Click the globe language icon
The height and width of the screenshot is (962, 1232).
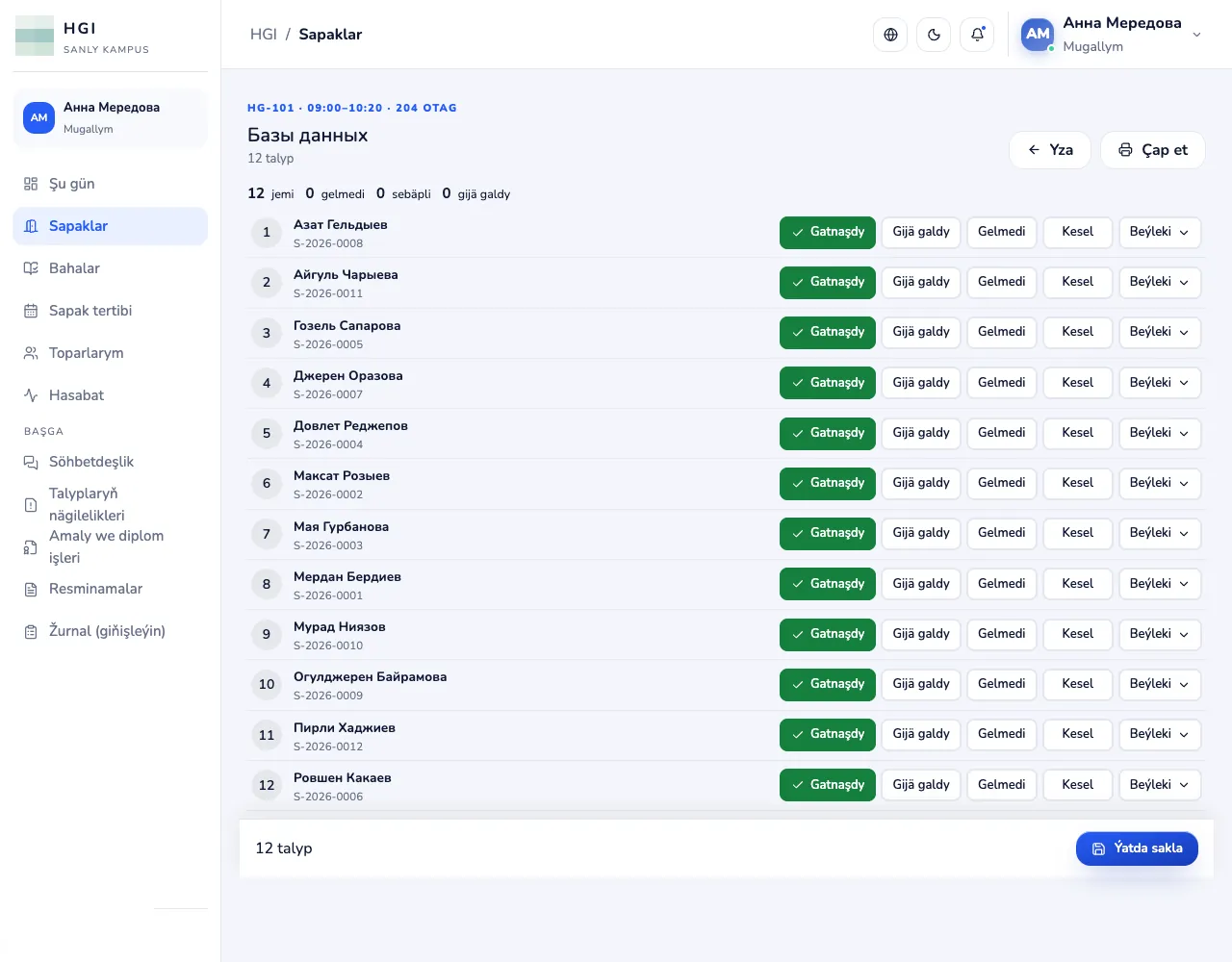click(x=890, y=35)
